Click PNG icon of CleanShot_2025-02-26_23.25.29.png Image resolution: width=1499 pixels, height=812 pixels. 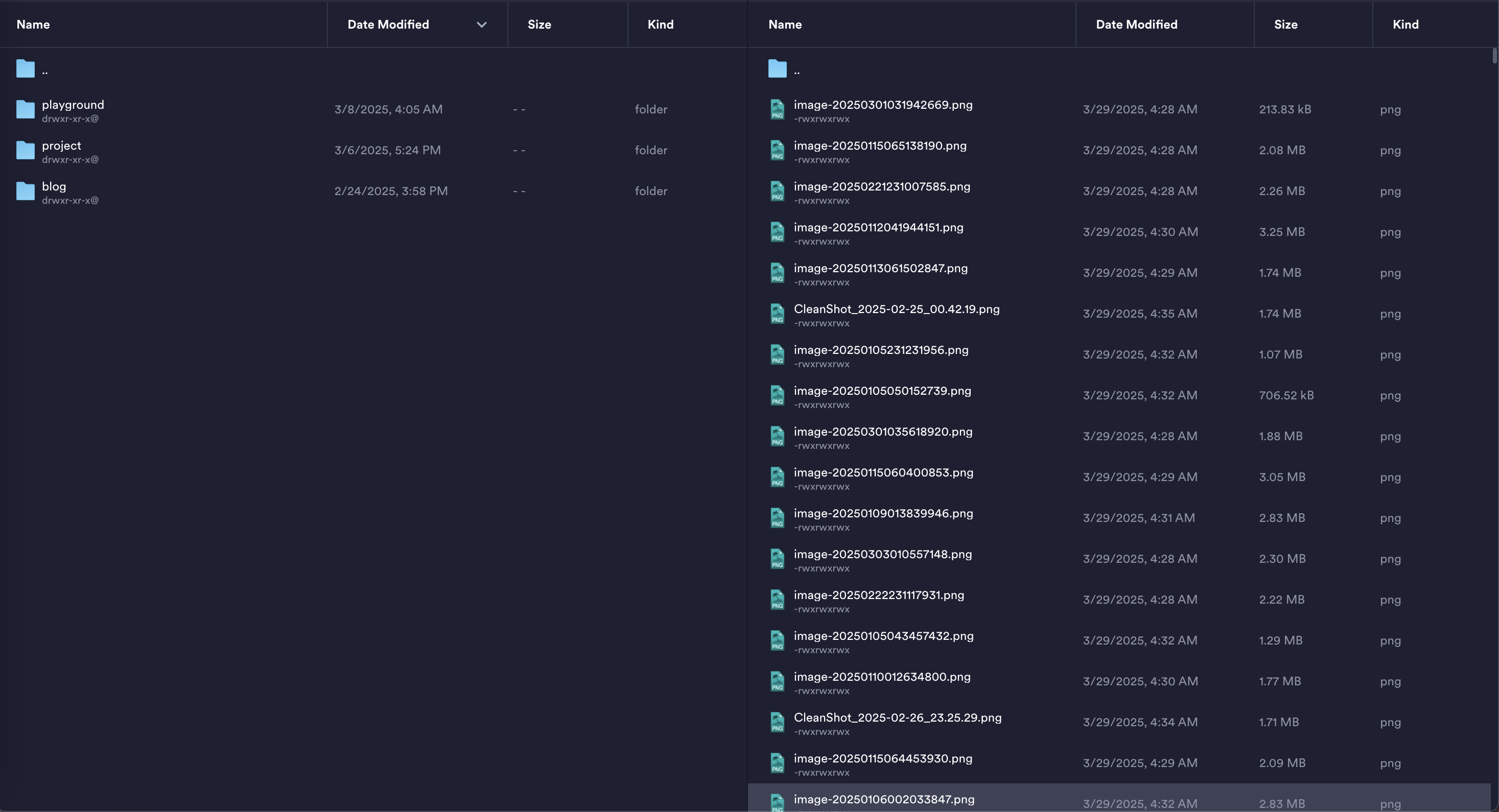coord(778,723)
